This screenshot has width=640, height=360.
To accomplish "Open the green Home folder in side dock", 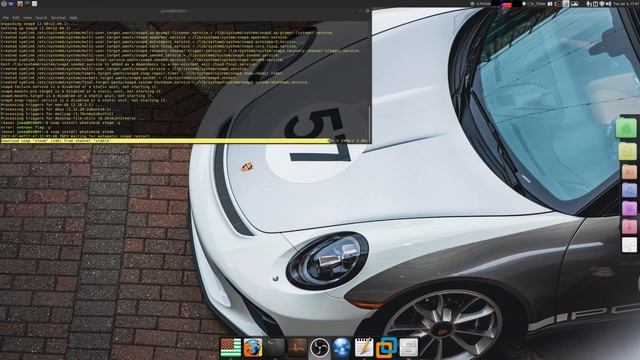I will [627, 128].
